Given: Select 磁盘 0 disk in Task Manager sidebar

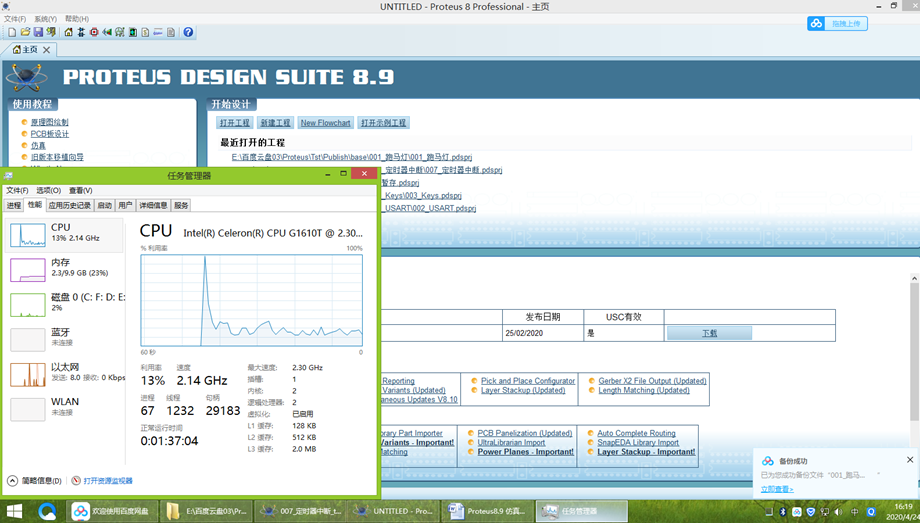Looking at the screenshot, I should click(64, 305).
